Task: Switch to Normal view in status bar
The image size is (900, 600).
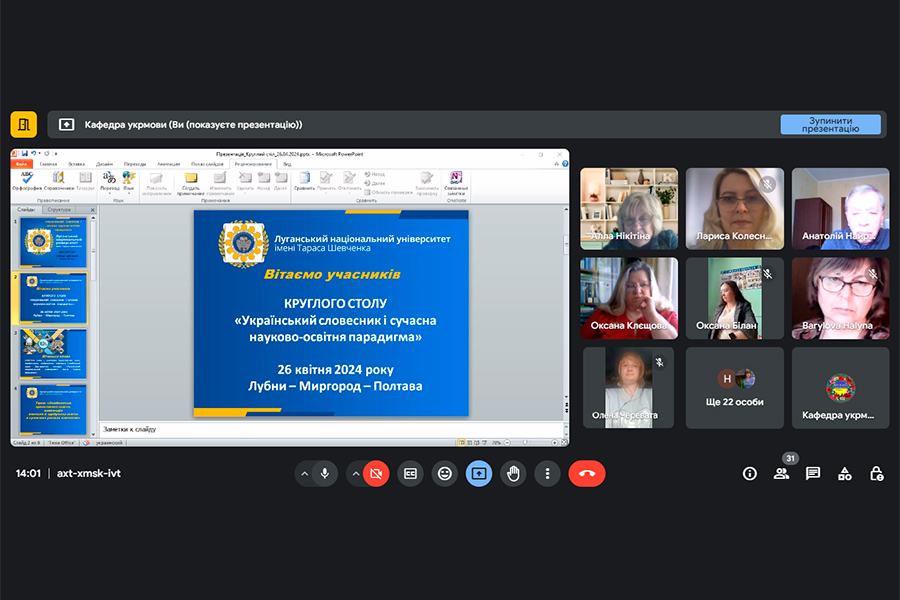Action: 462,443
